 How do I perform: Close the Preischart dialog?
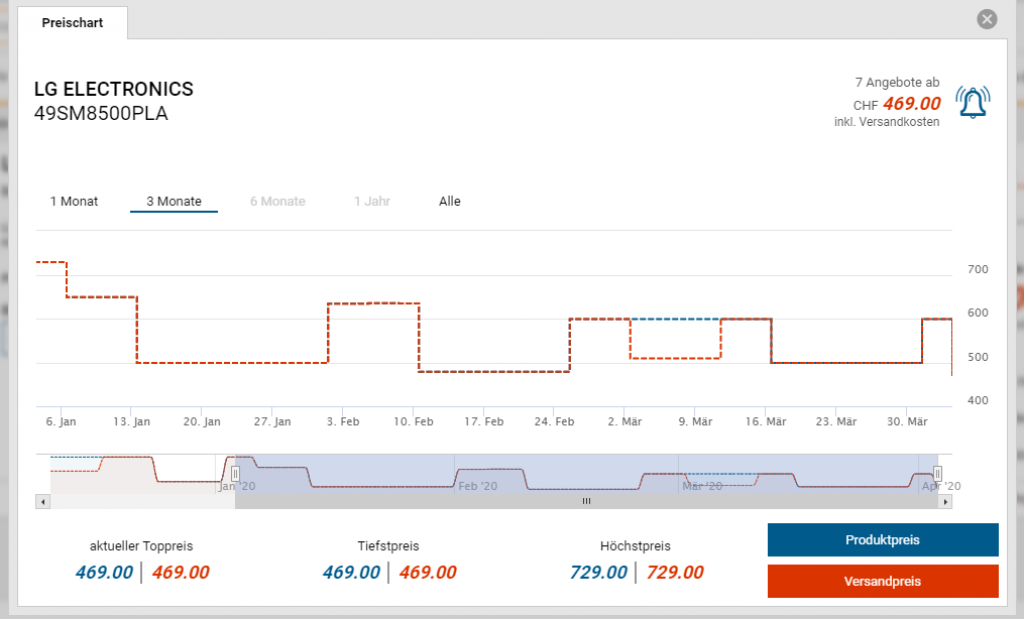987,19
